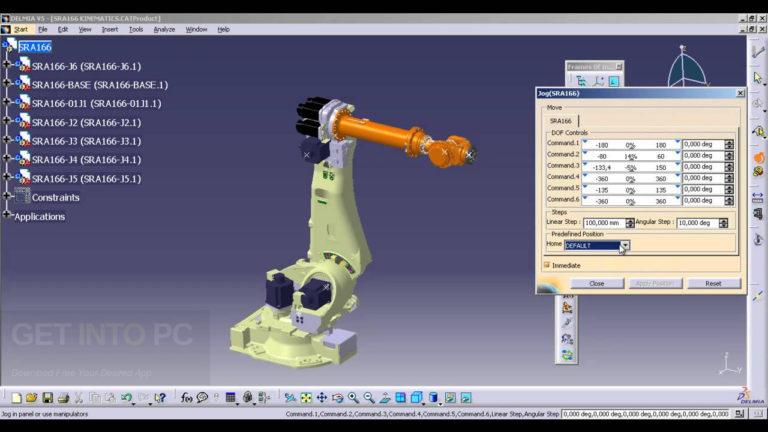
Task: Toggle the Immediate checkbox
Action: click(547, 265)
